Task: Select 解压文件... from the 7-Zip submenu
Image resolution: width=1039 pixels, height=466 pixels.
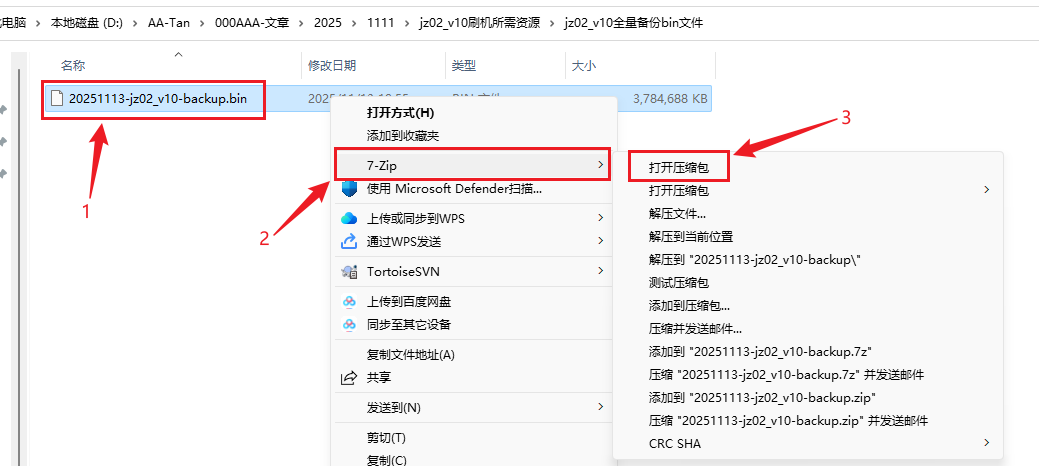Action: coord(677,213)
